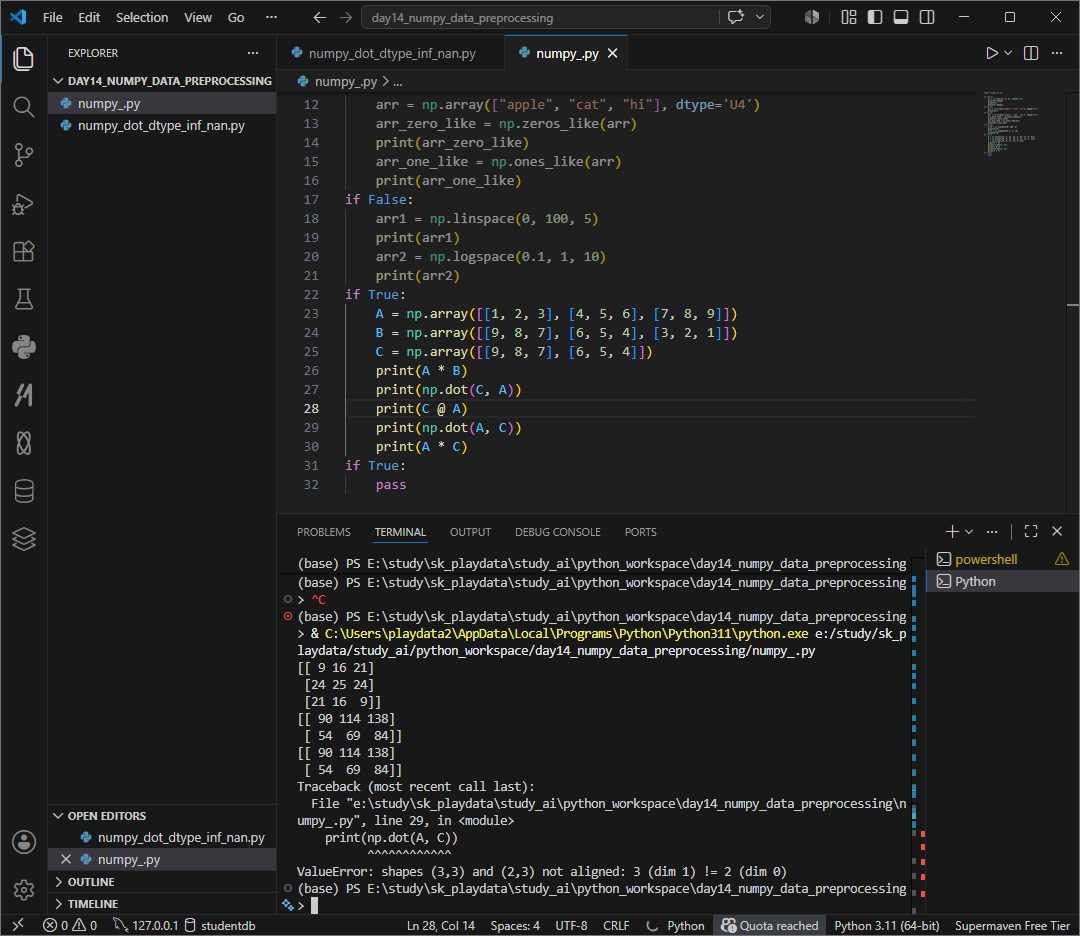Open the overflow menu ellipsis in menu bar
The width and height of the screenshot is (1080, 936).
(x=271, y=17)
